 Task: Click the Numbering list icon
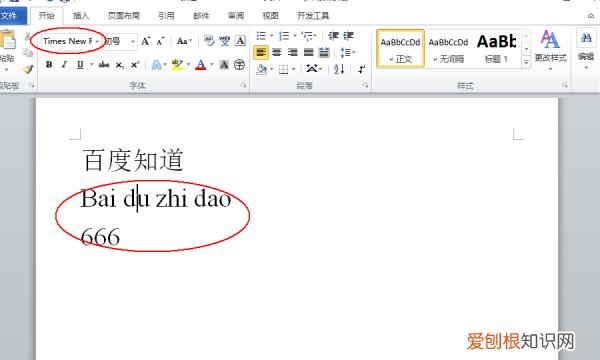click(x=284, y=36)
